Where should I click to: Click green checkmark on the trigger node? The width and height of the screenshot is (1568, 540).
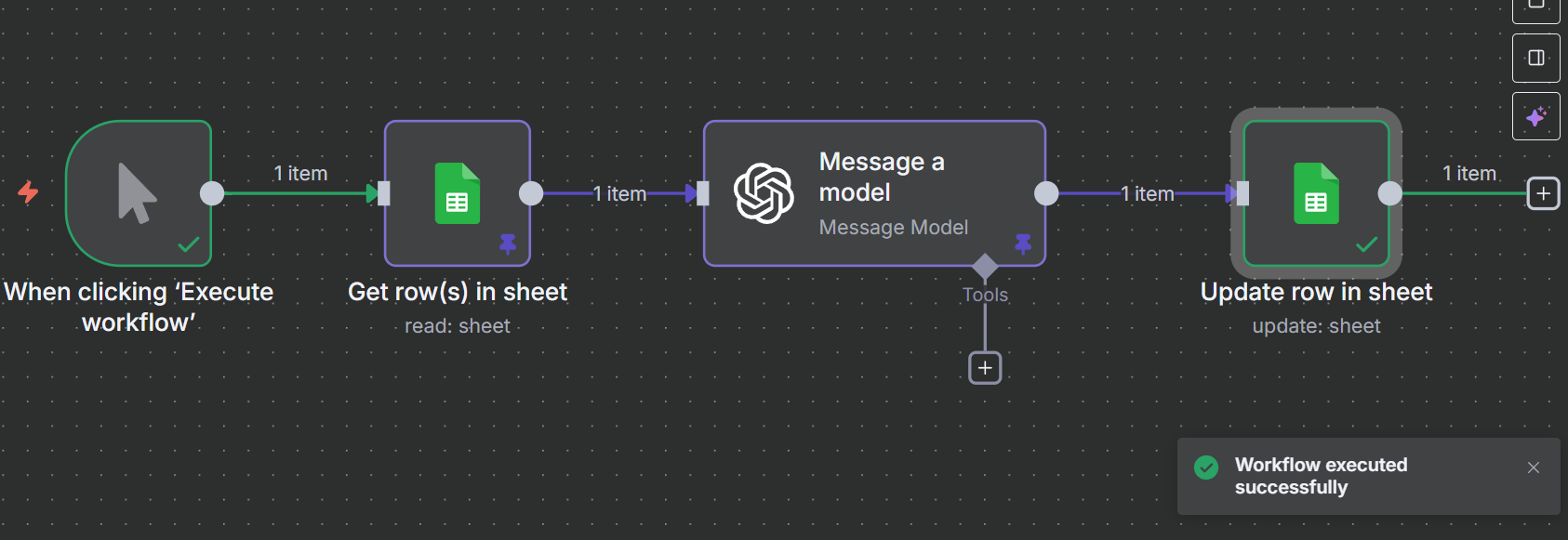[189, 244]
